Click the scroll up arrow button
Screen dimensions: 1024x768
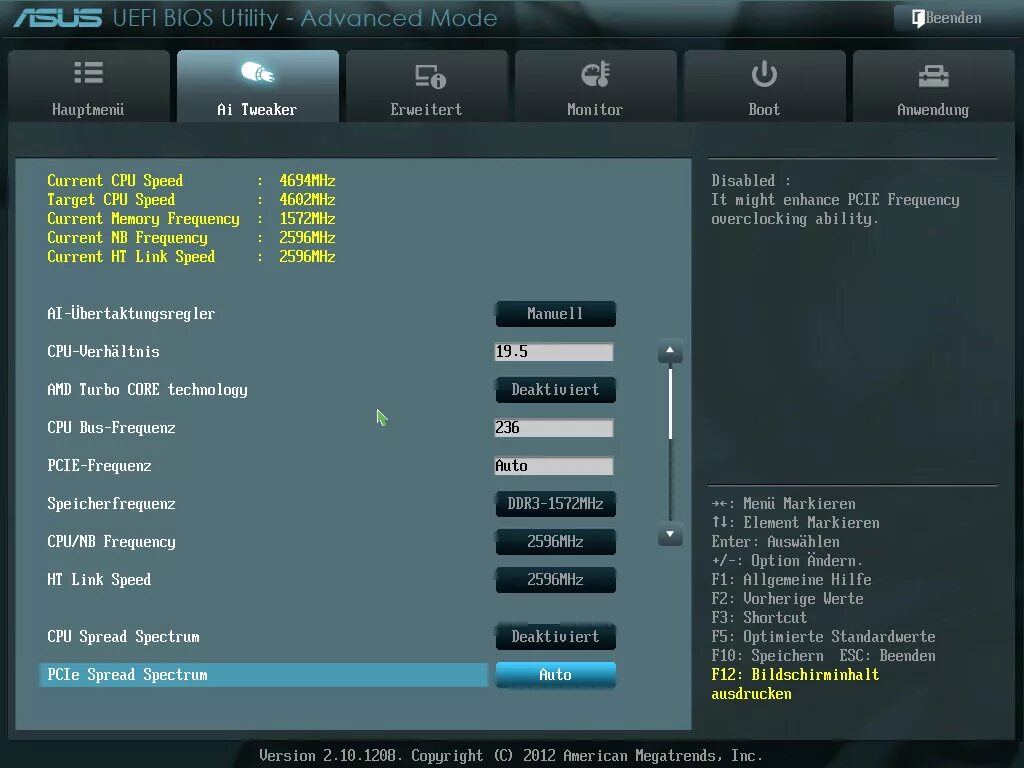point(670,351)
